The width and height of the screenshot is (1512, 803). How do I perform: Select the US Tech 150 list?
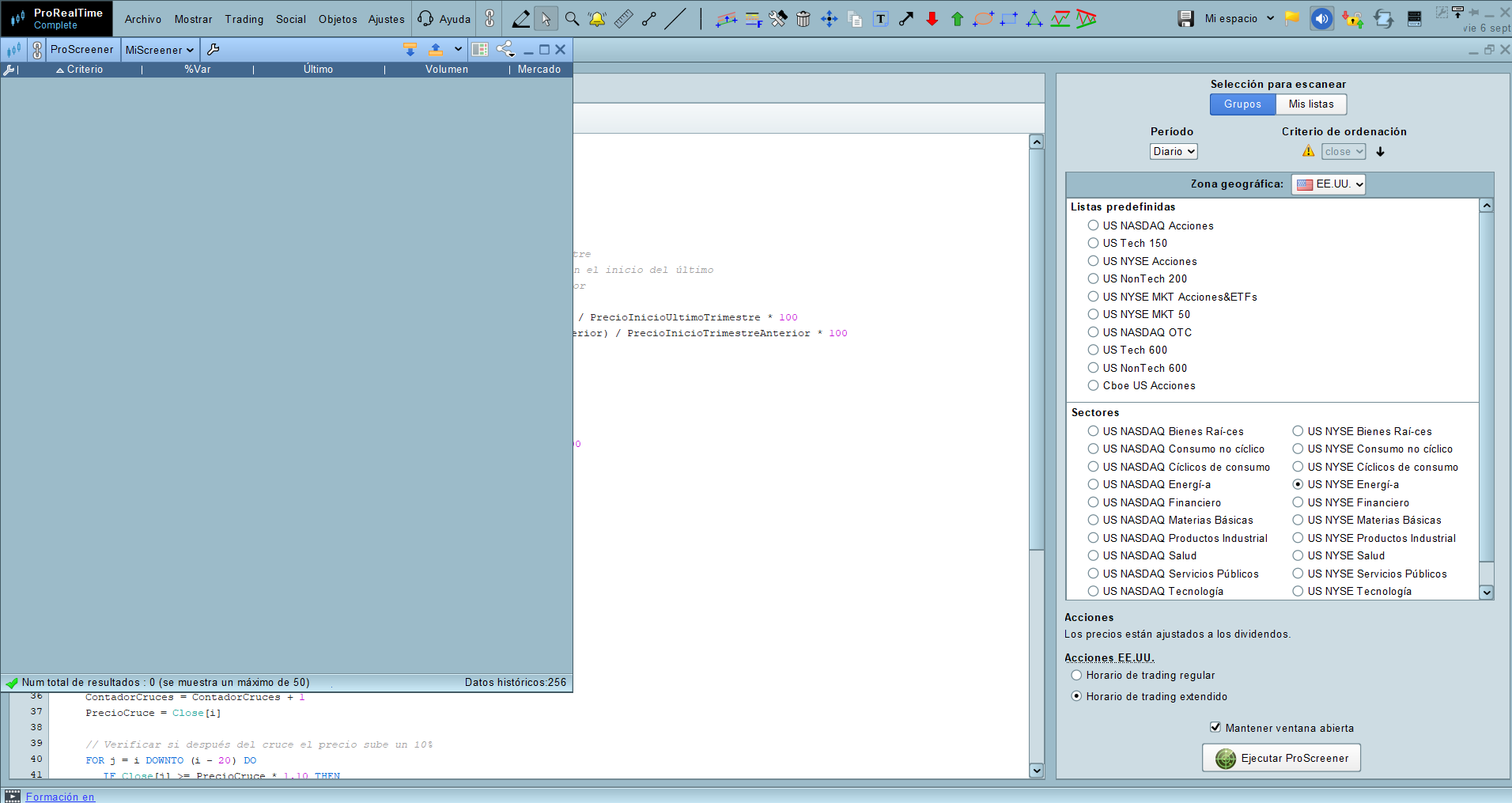(1094, 244)
